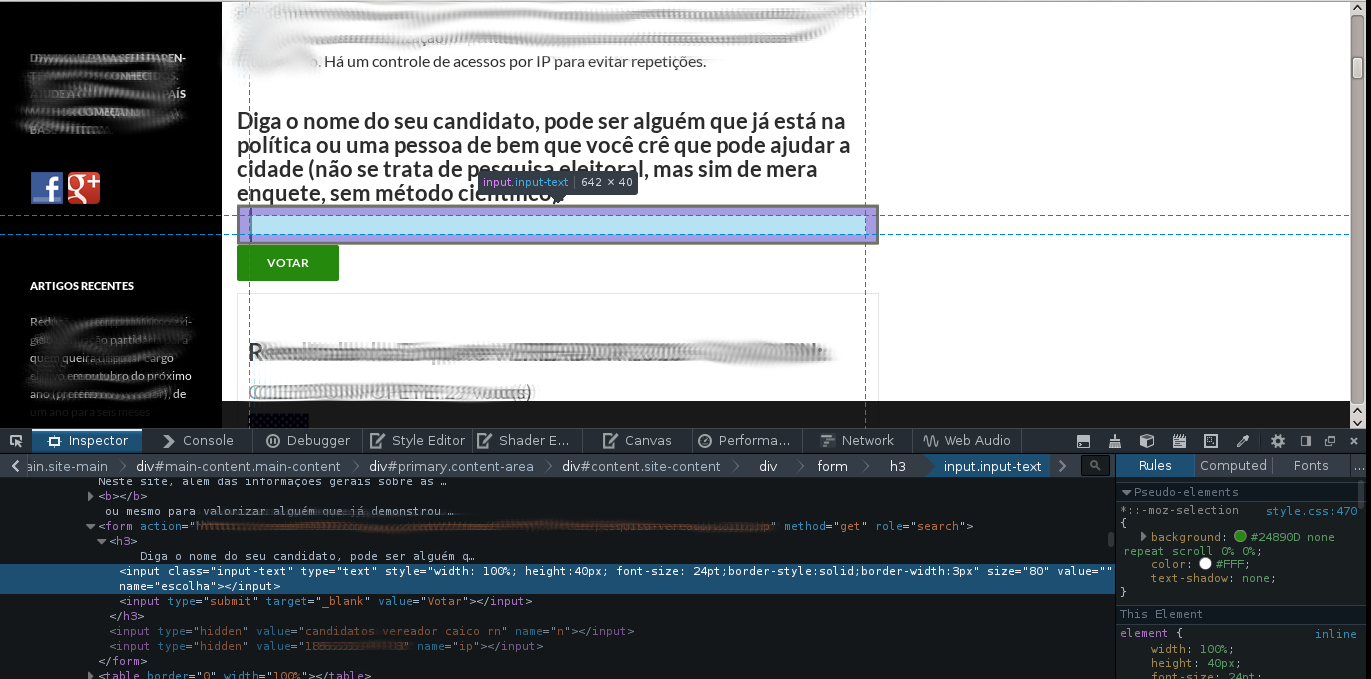Toggle paint flashing broom icon
This screenshot has width=1371, height=679.
[1115, 441]
